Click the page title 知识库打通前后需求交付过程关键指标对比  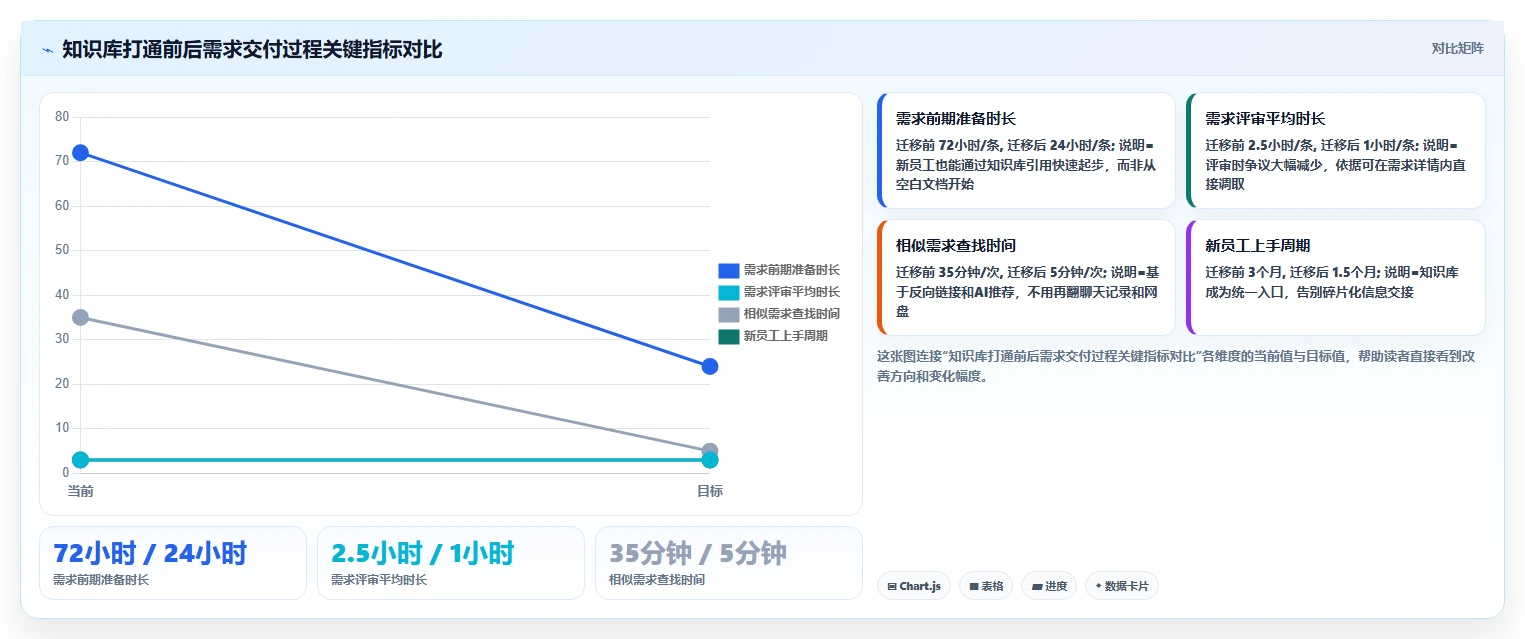(252, 49)
